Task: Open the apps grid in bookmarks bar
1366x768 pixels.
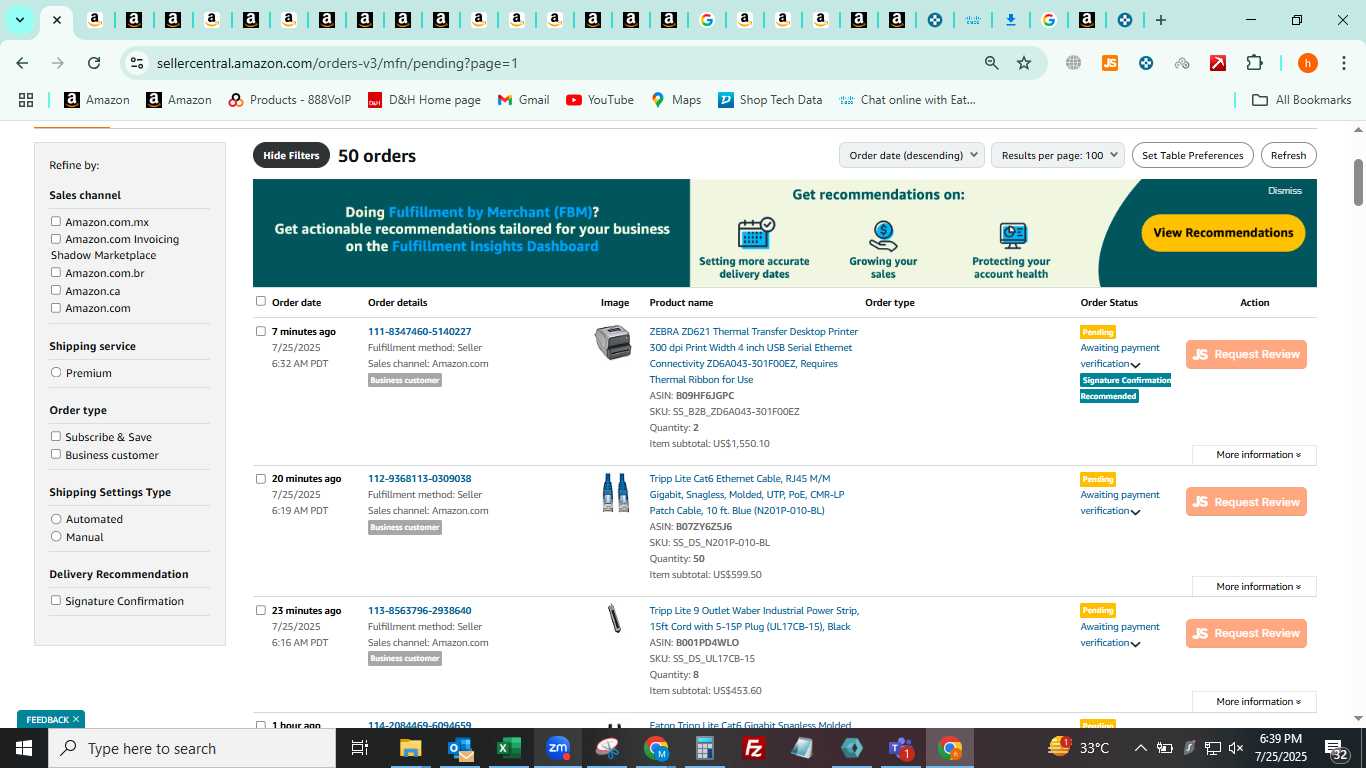Action: [x=26, y=100]
